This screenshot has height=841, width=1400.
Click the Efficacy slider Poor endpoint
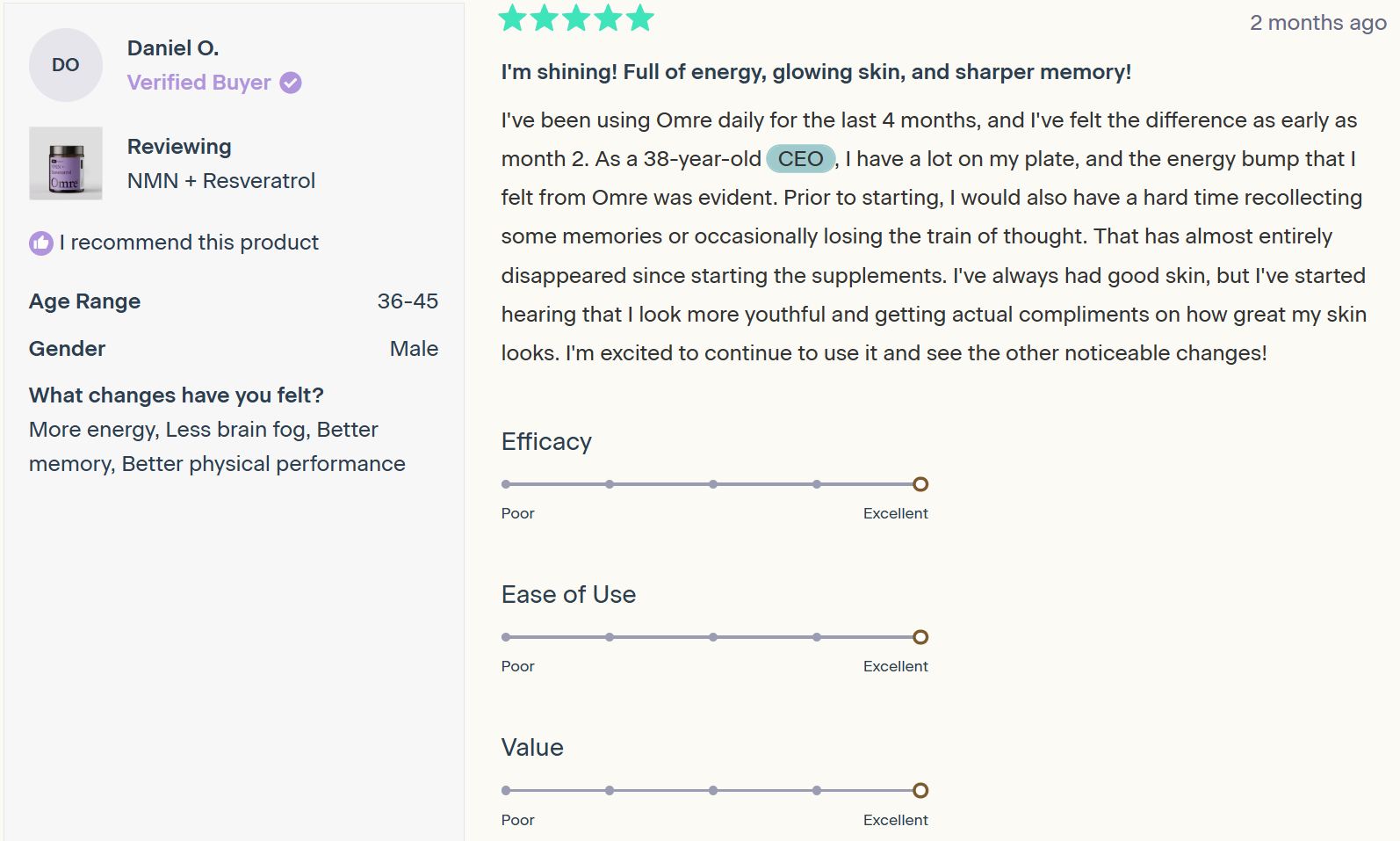[x=506, y=484]
